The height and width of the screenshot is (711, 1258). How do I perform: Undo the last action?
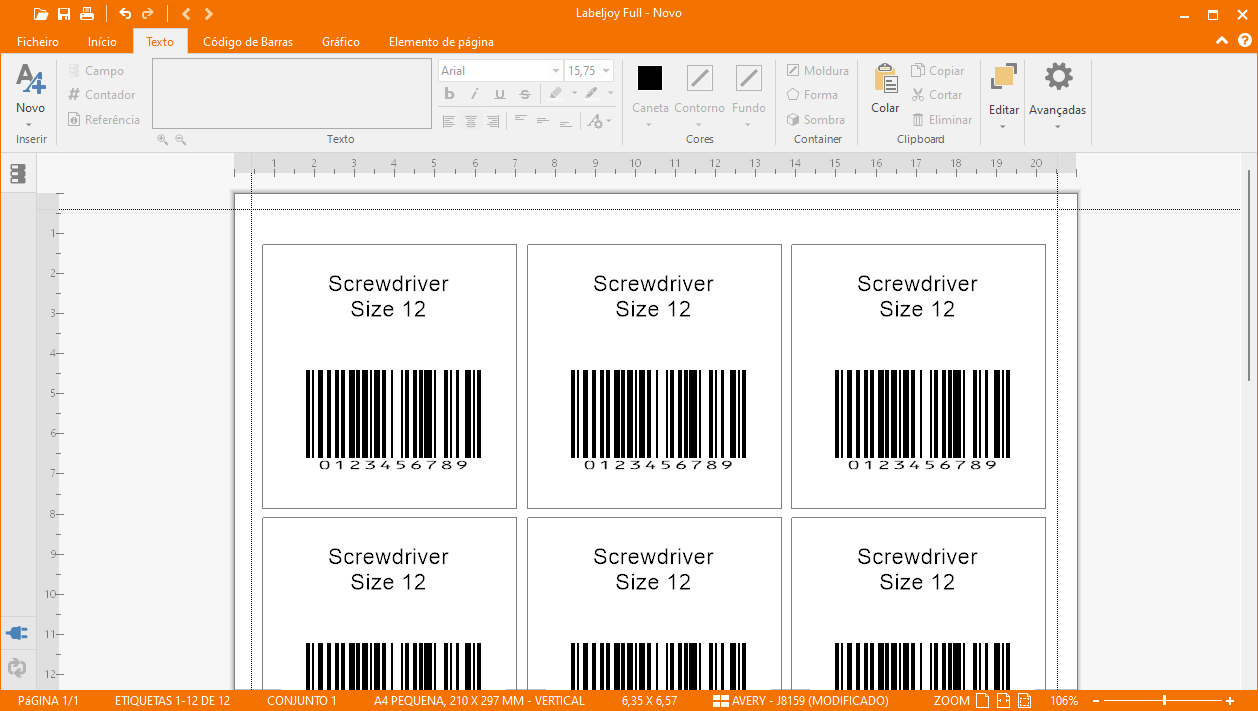tap(125, 14)
